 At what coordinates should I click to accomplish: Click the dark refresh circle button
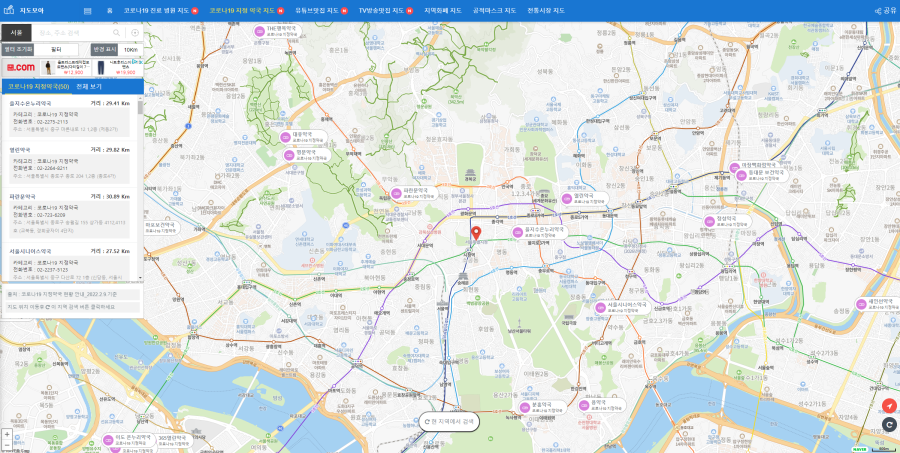[889, 424]
